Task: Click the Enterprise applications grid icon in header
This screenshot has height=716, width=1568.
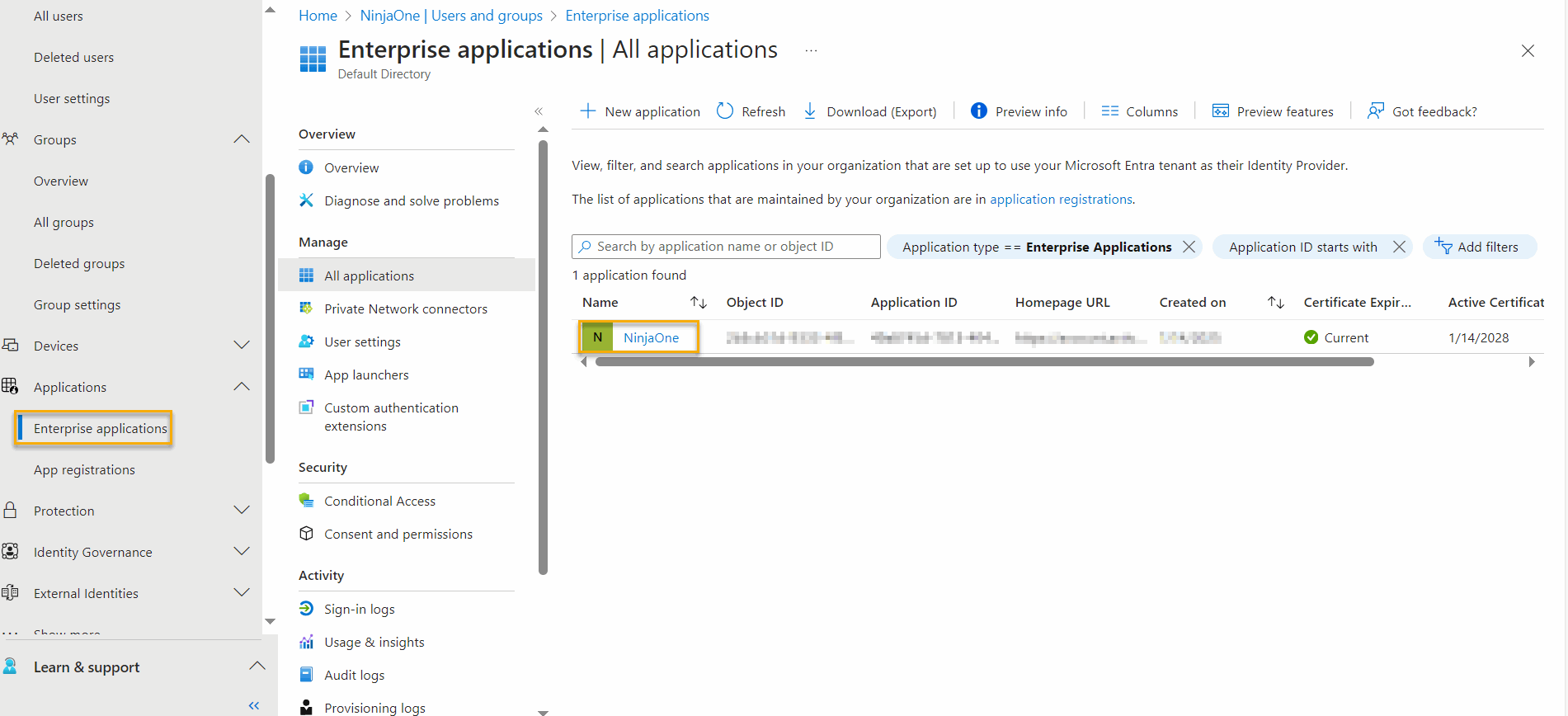Action: tap(313, 59)
